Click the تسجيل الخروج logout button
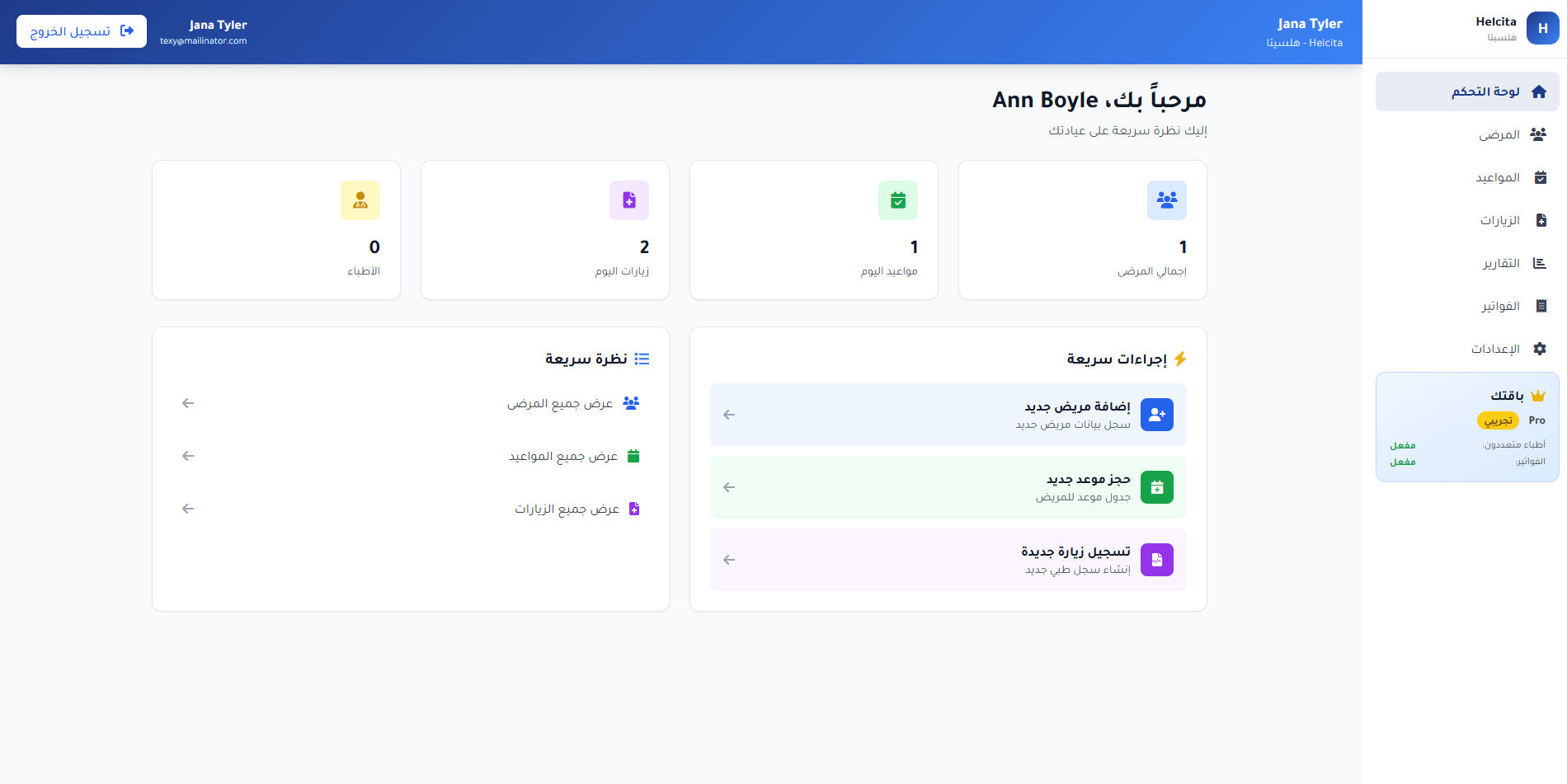 (81, 31)
